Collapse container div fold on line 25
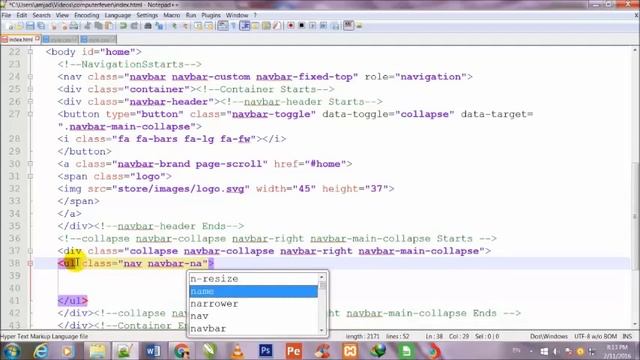The height and width of the screenshot is (360, 640). [x=30, y=89]
